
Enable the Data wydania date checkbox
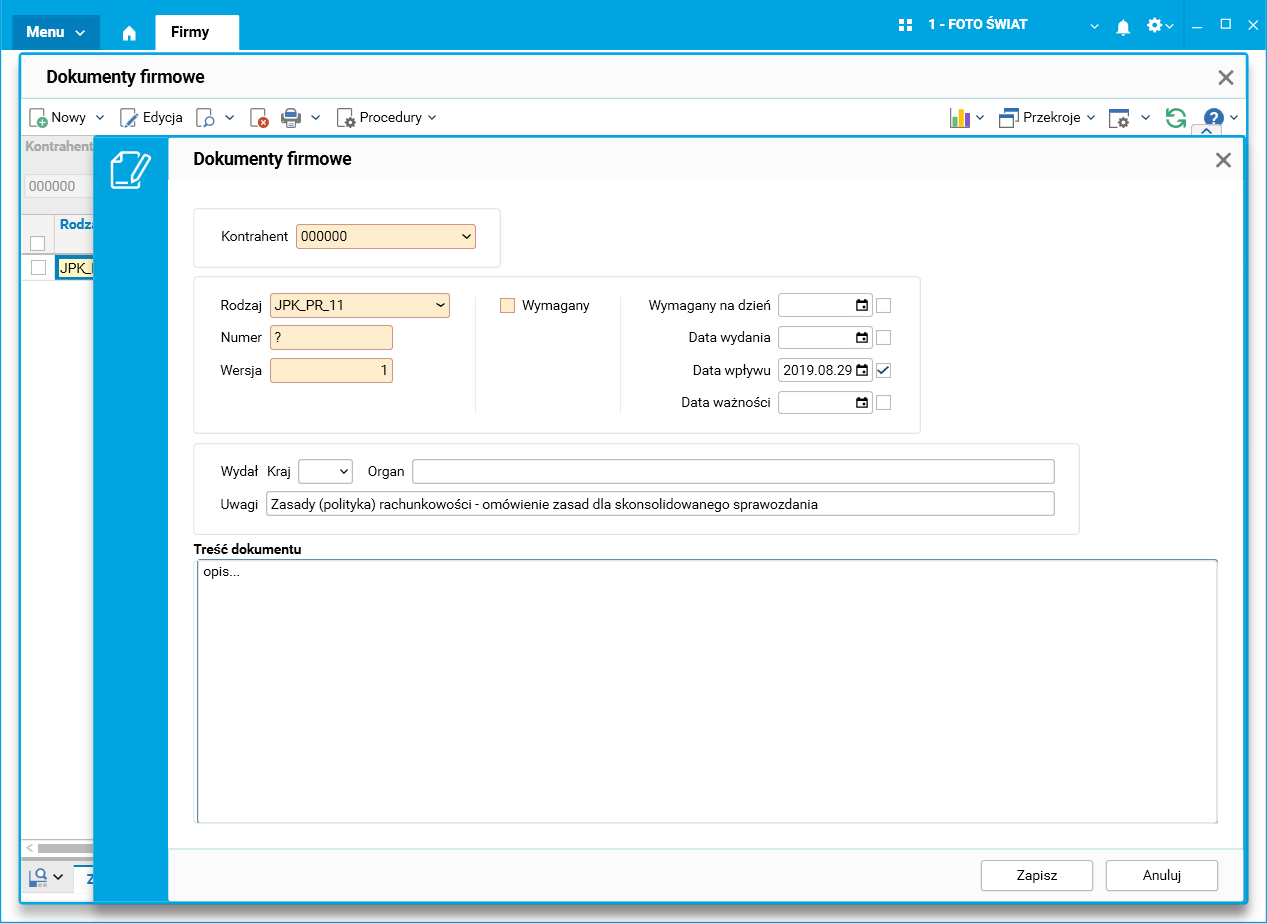point(883,338)
